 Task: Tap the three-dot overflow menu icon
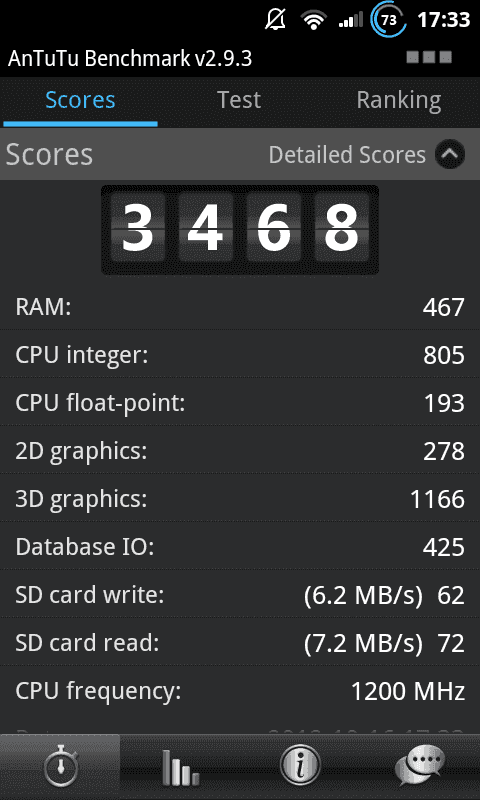(429, 57)
